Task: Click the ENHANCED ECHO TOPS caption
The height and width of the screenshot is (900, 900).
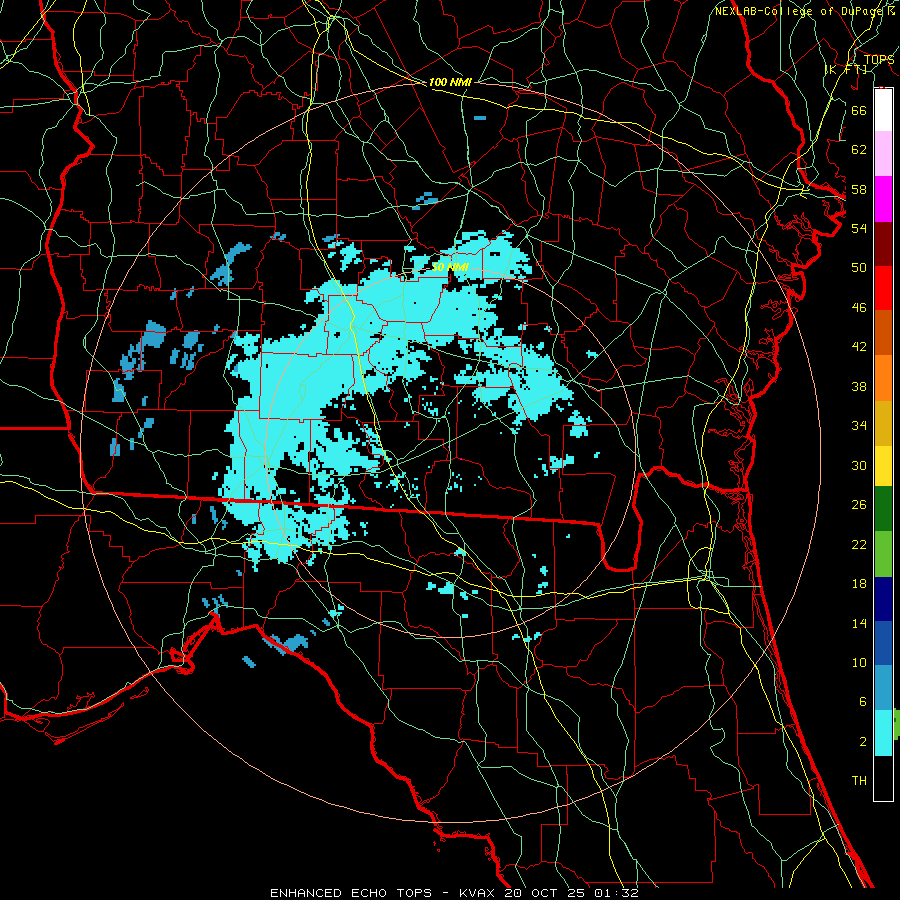Action: [x=351, y=893]
